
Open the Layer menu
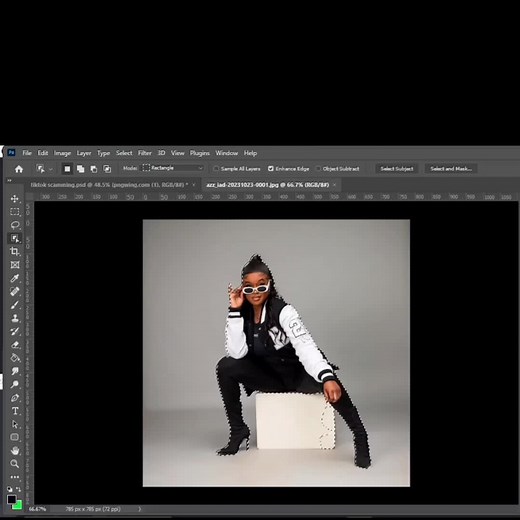[84, 153]
